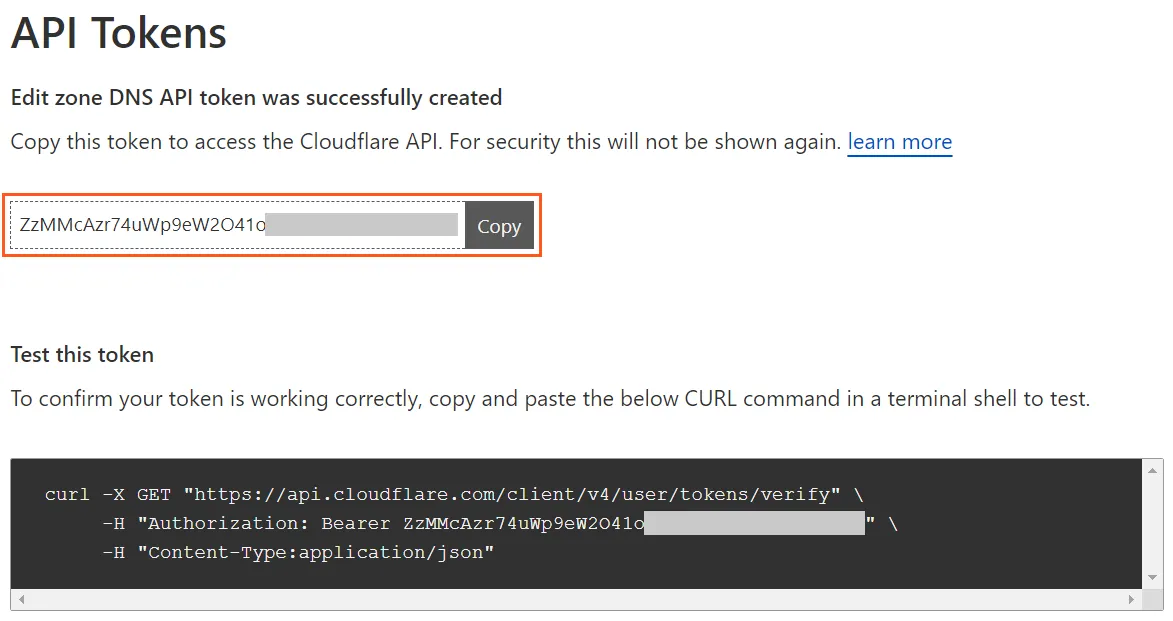
Task: Click the Content-Type application/json line
Action: (300, 551)
